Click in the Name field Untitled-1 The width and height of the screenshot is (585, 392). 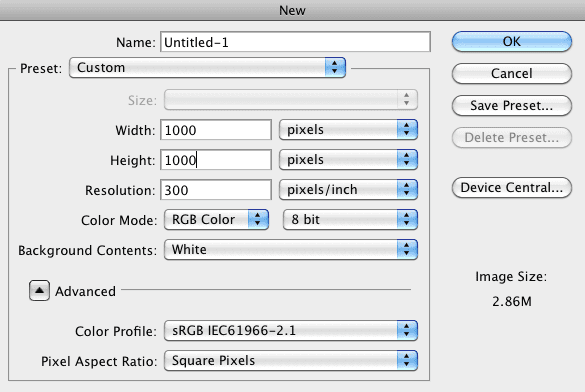[x=295, y=42]
